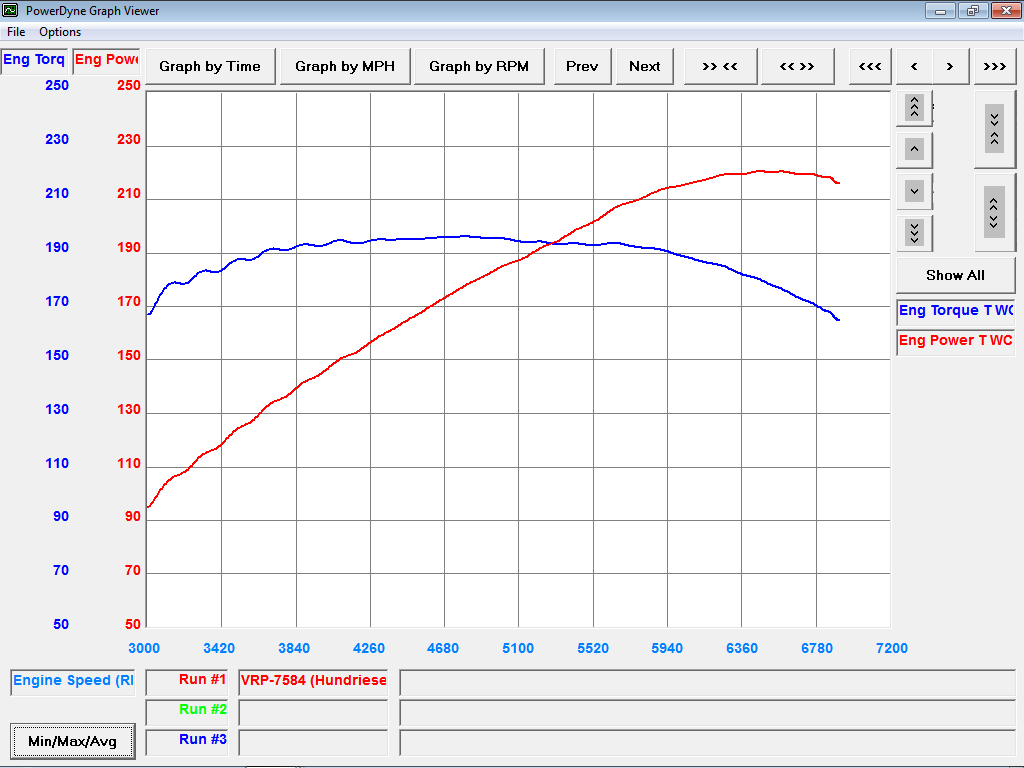Toggle the blue Eng Torque T WC legend
This screenshot has height=768, width=1024.
pos(955,311)
